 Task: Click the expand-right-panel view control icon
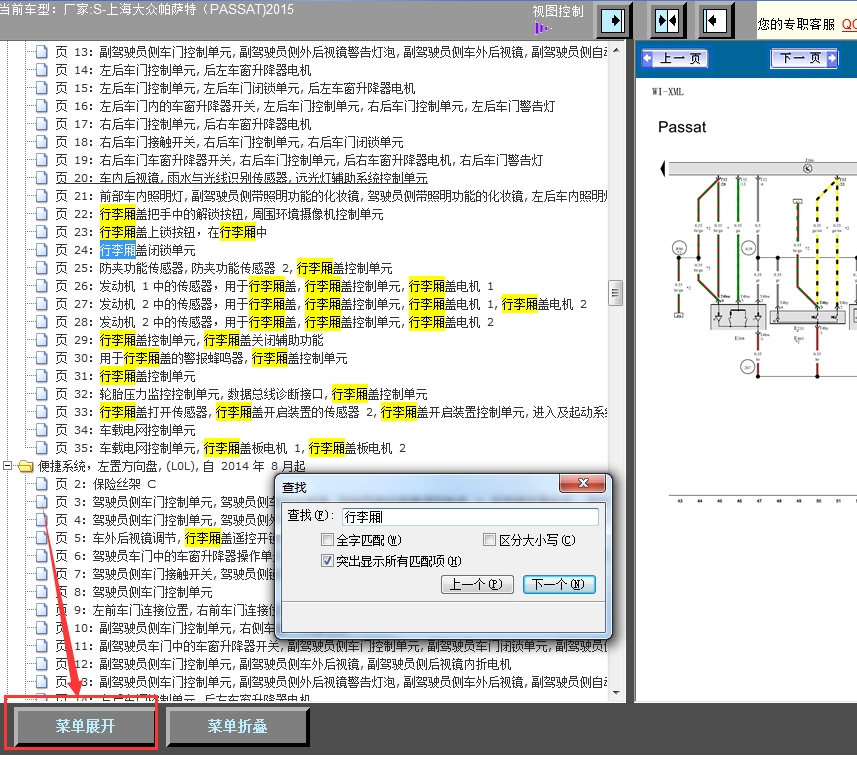click(x=715, y=20)
